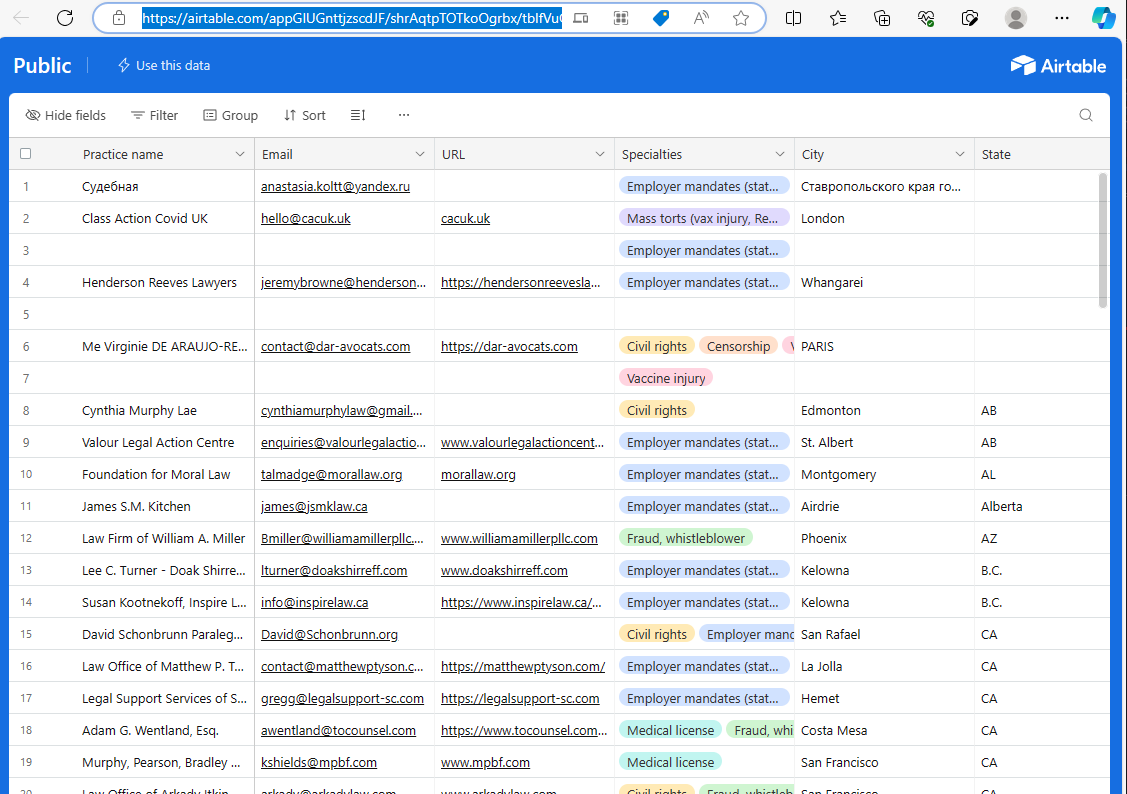Select the Civil rights tag for Cynthia Murphy Lae

pyautogui.click(x=656, y=410)
